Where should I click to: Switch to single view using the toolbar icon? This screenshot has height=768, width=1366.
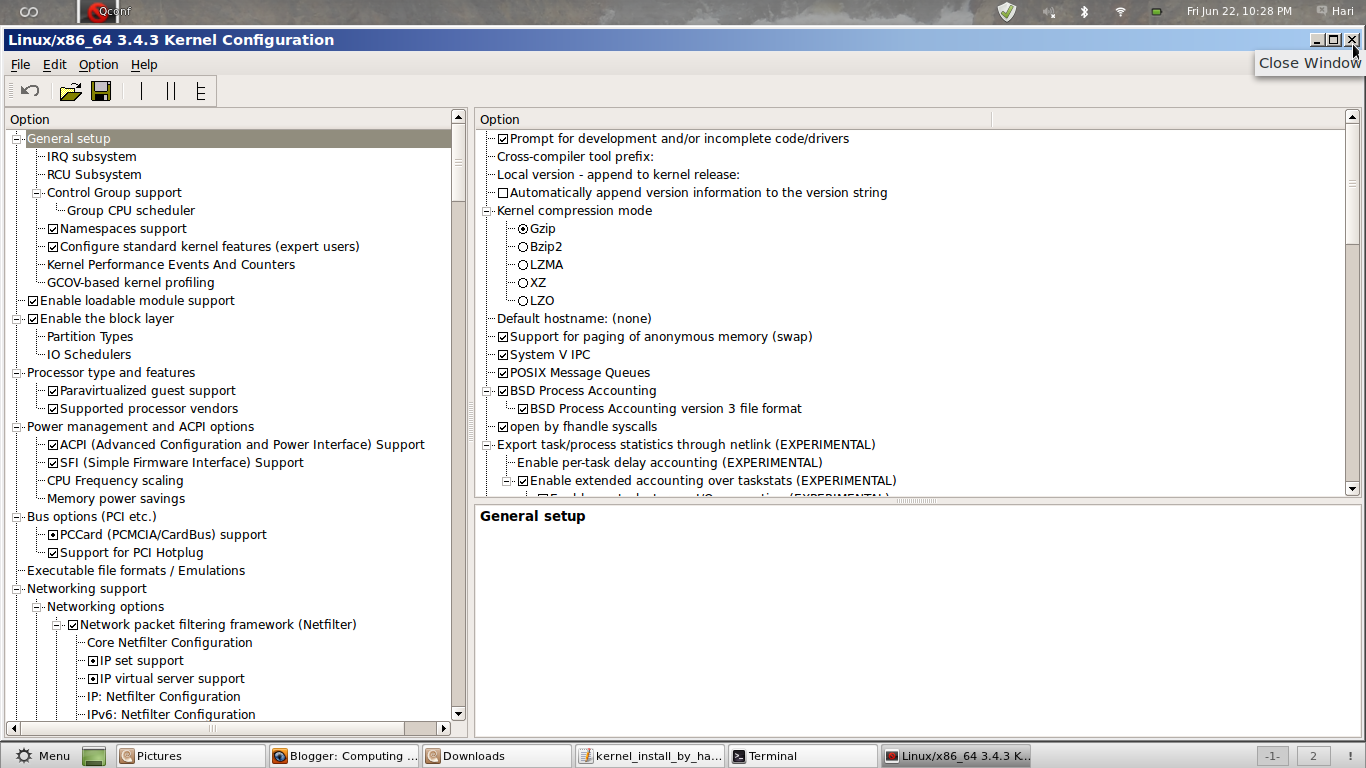(x=140, y=91)
